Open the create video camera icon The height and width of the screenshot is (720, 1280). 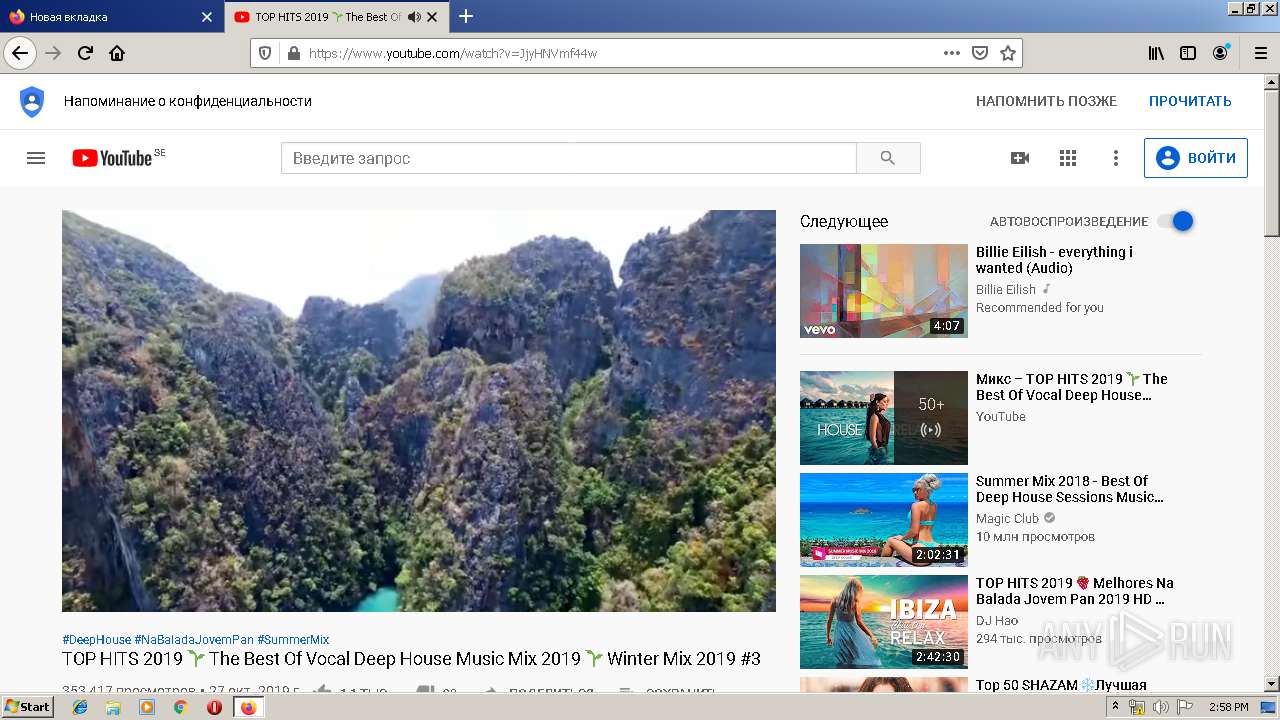coord(1020,158)
